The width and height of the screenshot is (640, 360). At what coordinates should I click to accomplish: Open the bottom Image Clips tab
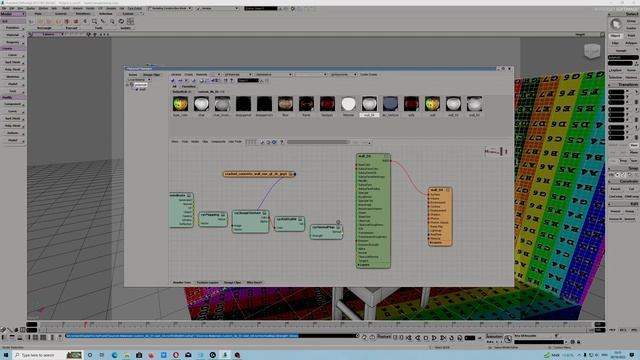pos(232,282)
